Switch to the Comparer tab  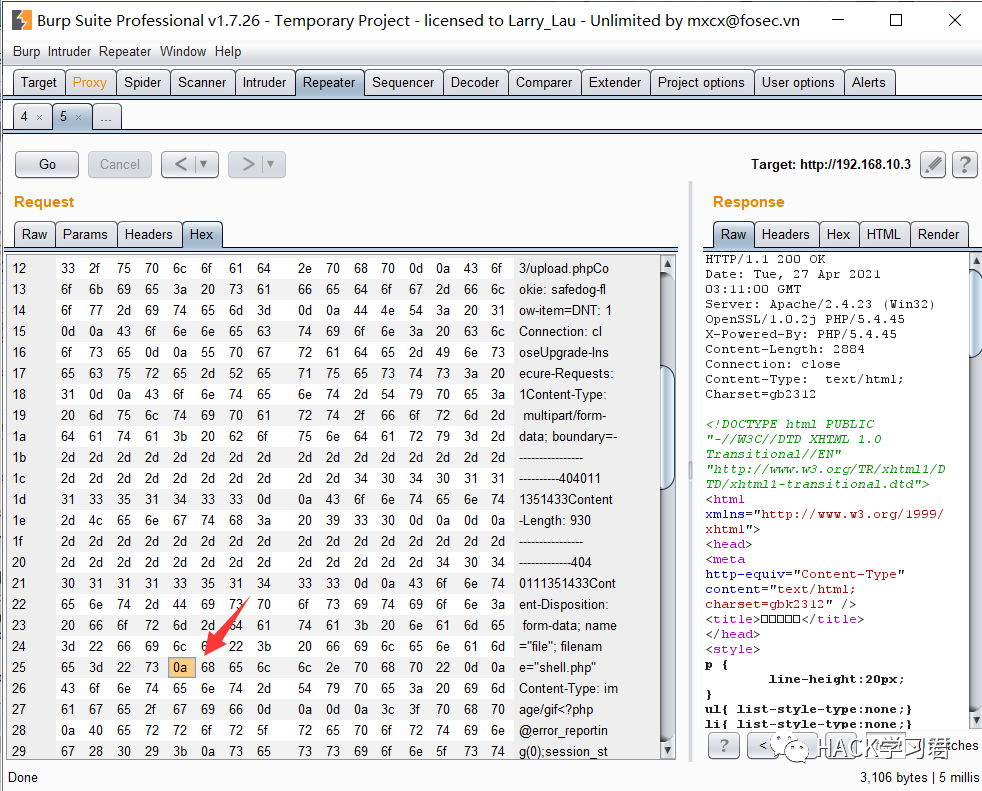point(544,83)
